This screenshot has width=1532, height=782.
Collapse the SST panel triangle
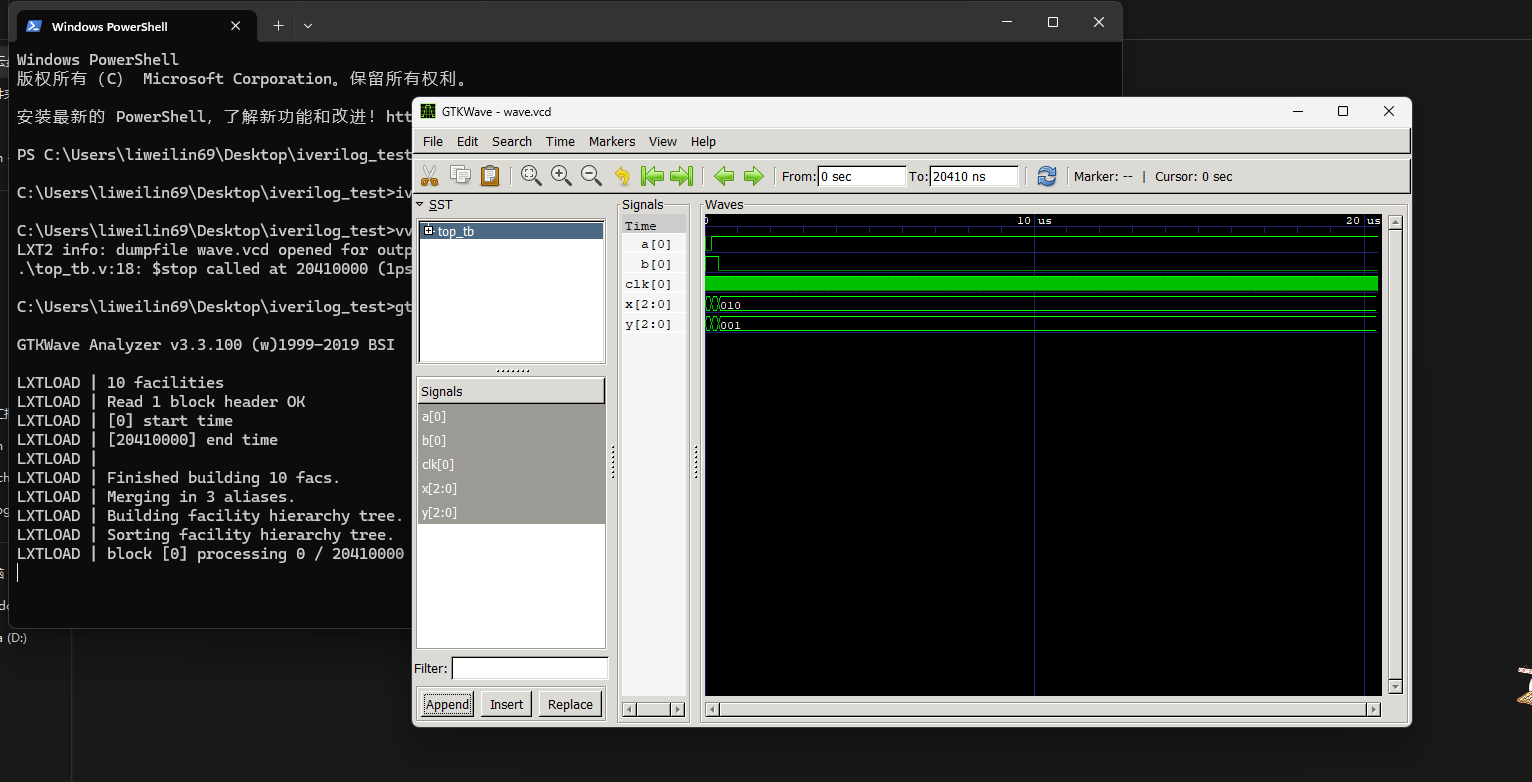420,204
